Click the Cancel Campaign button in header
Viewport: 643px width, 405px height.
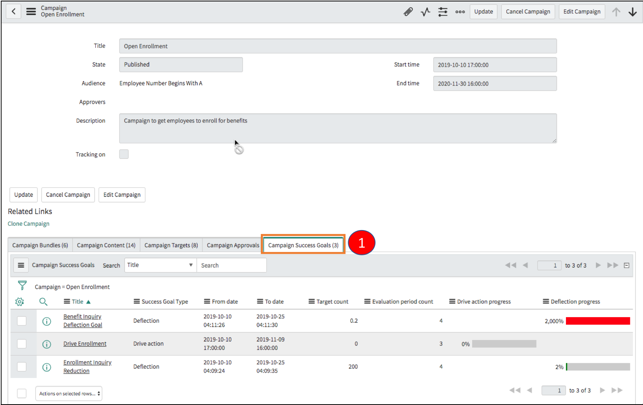528,11
